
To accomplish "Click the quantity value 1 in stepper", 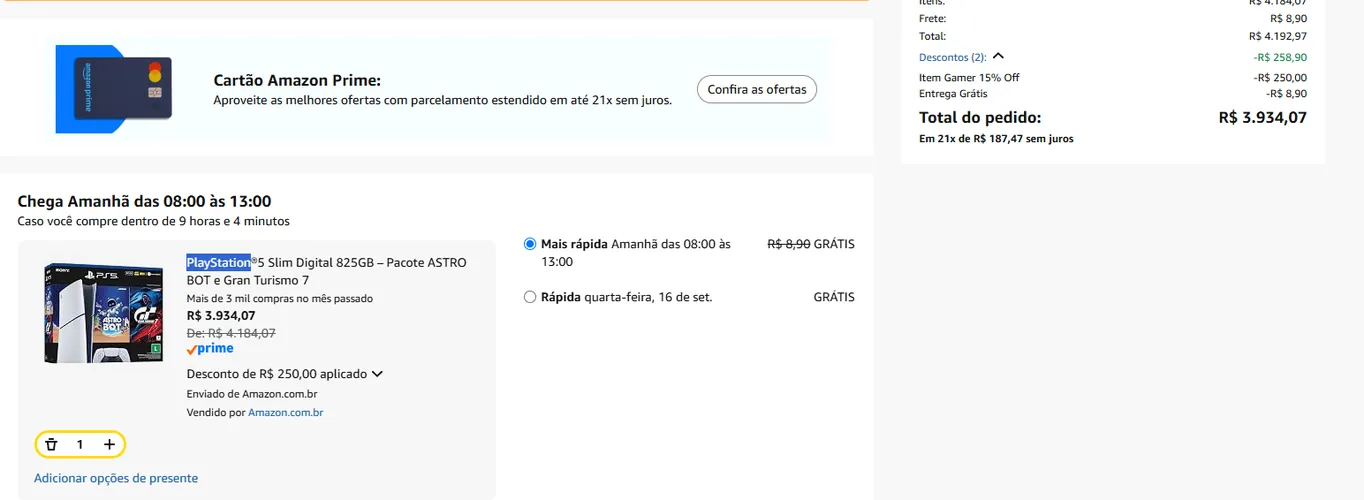I will pos(80,444).
